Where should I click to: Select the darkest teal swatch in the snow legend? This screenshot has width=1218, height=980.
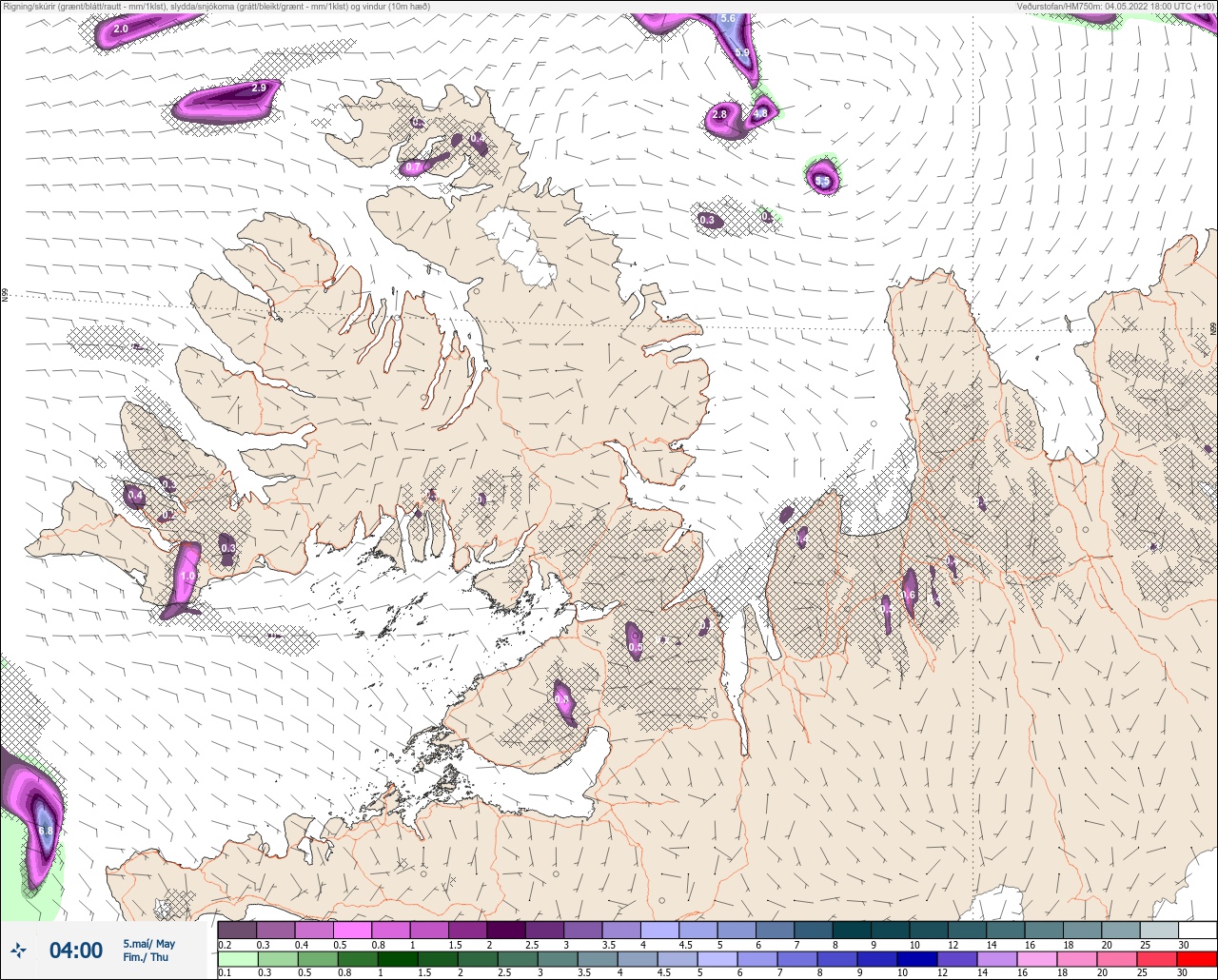[x=851, y=930]
